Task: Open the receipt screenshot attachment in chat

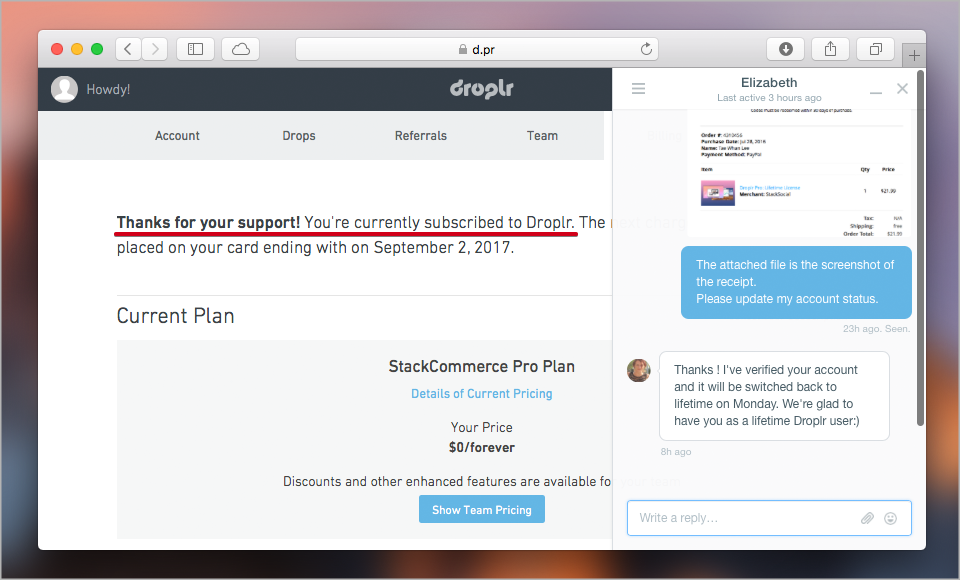Action: 799,173
